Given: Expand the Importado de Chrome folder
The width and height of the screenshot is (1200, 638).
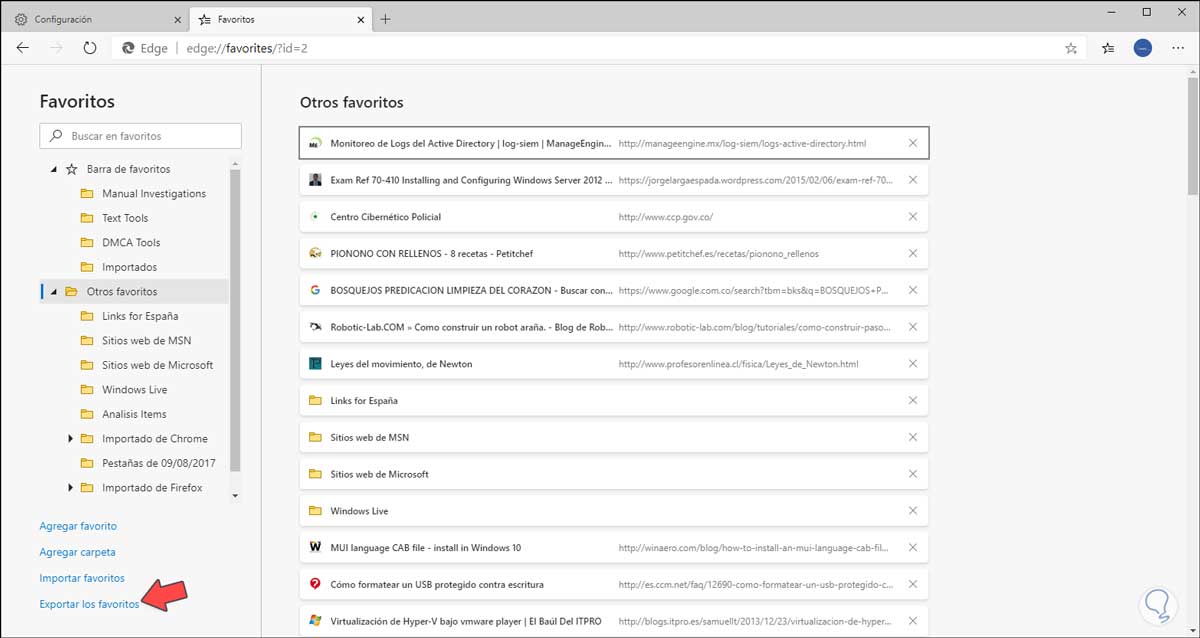Looking at the screenshot, I should 70,439.
